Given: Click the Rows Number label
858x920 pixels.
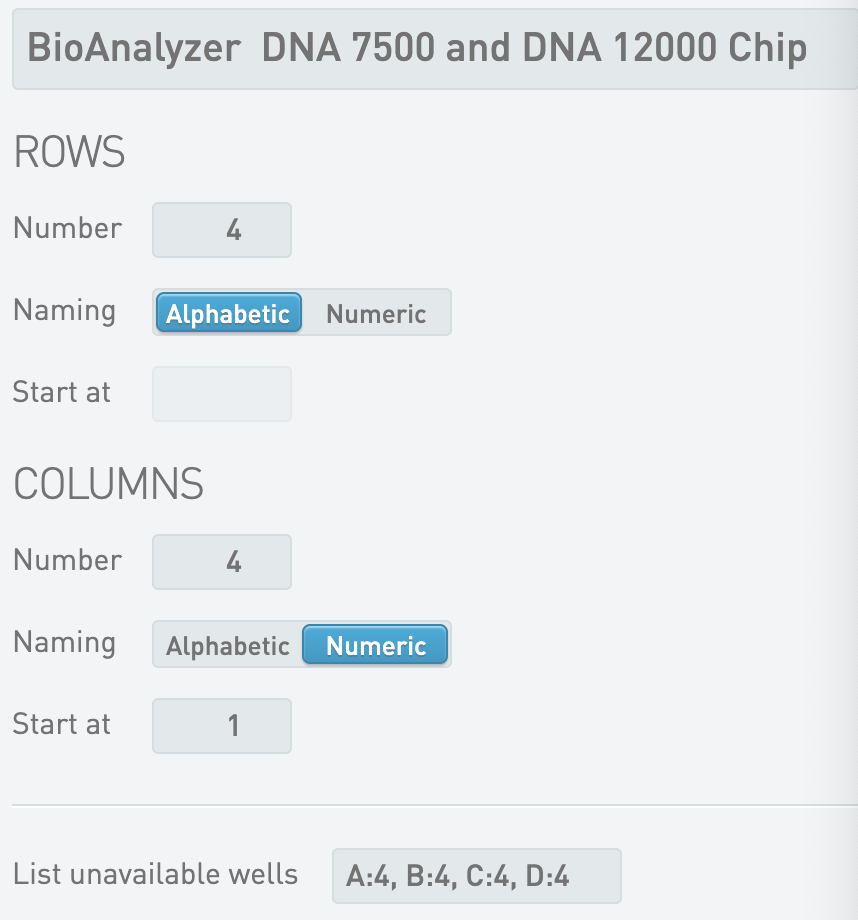Looking at the screenshot, I should pyautogui.click(x=67, y=228).
